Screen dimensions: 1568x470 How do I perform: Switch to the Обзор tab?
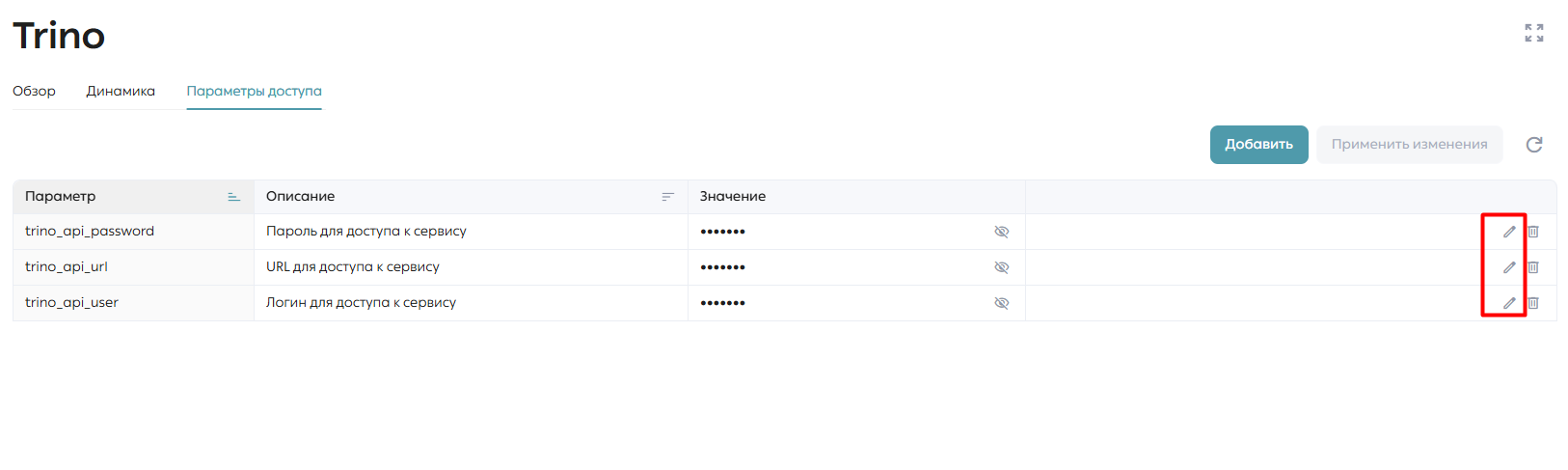[x=34, y=91]
